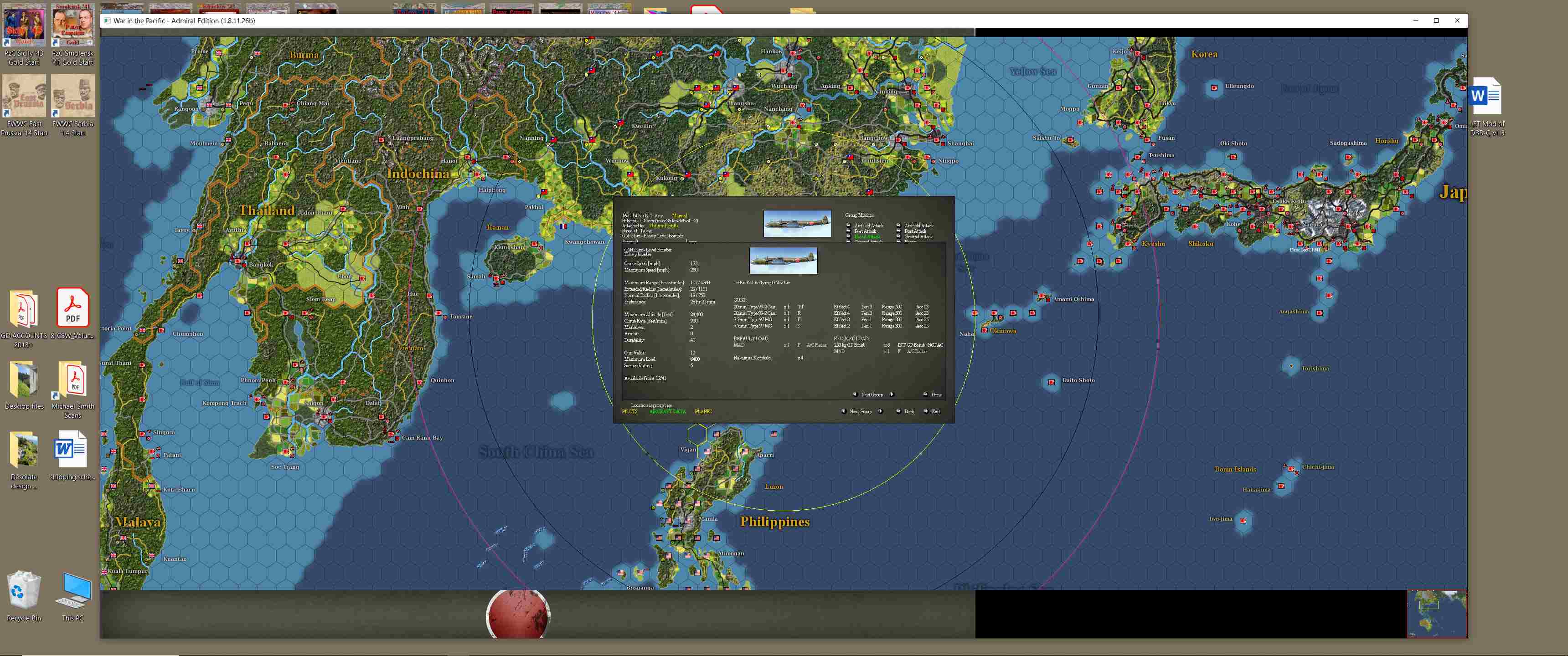Image resolution: width=1568 pixels, height=656 pixels.
Task: Select the Haha-jima base flag
Action: coord(1281,486)
